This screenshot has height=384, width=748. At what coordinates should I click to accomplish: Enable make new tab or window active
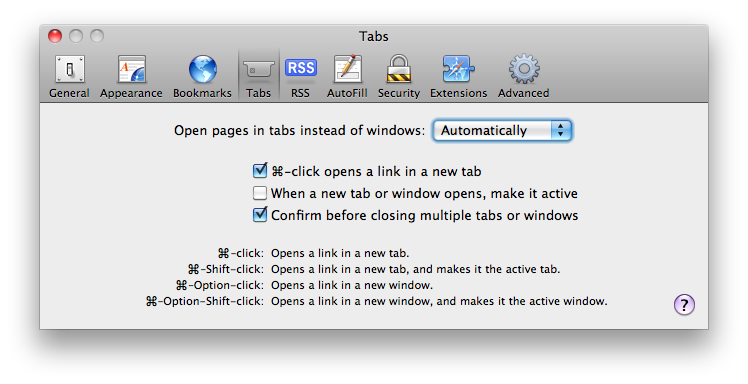coord(260,193)
